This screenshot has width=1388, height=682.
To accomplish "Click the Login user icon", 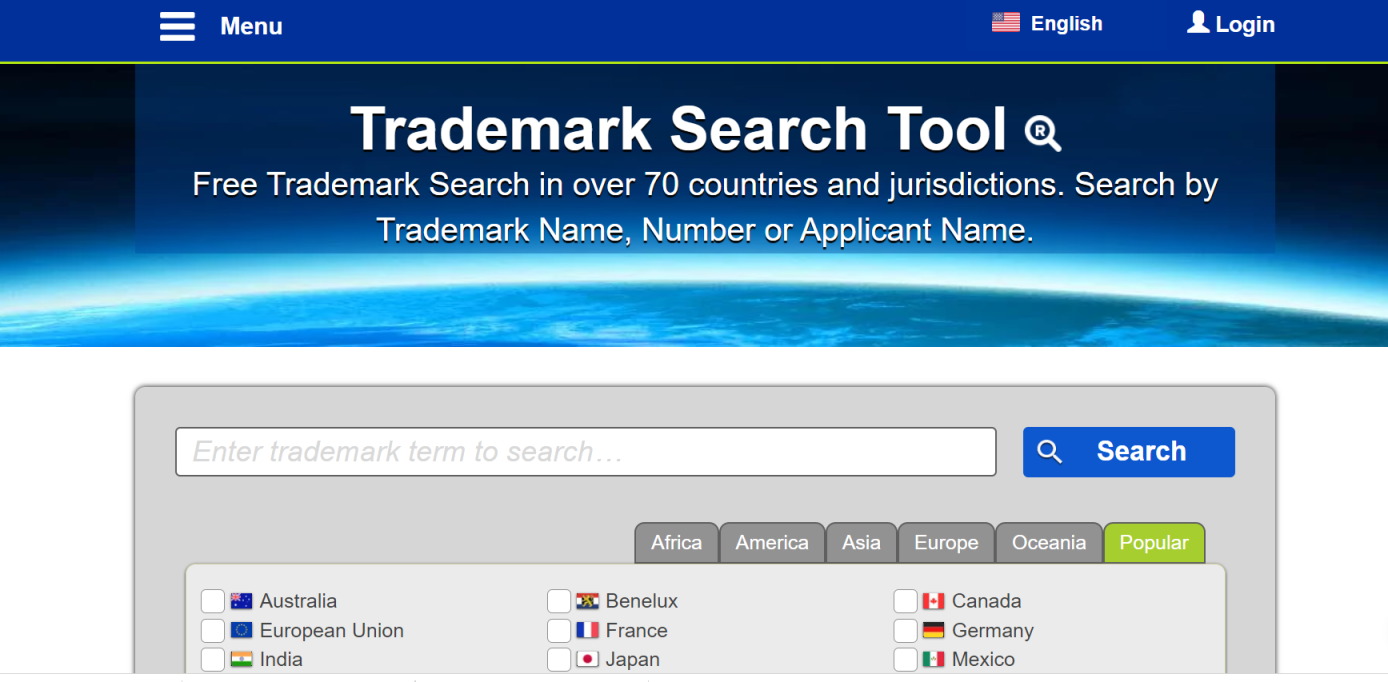I will 1197,23.
